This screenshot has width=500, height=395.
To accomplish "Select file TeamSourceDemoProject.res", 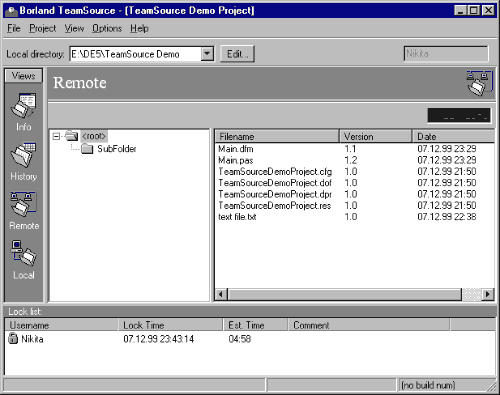I will (x=275, y=206).
